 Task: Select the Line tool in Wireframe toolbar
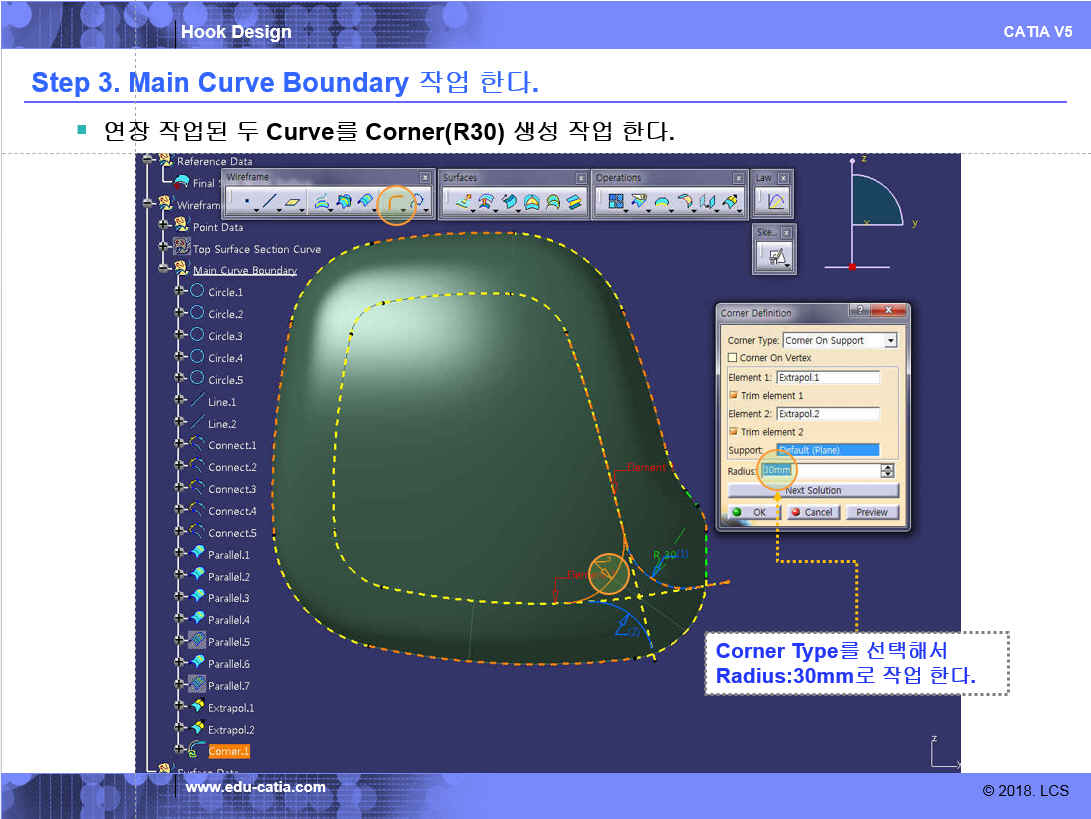pos(270,203)
